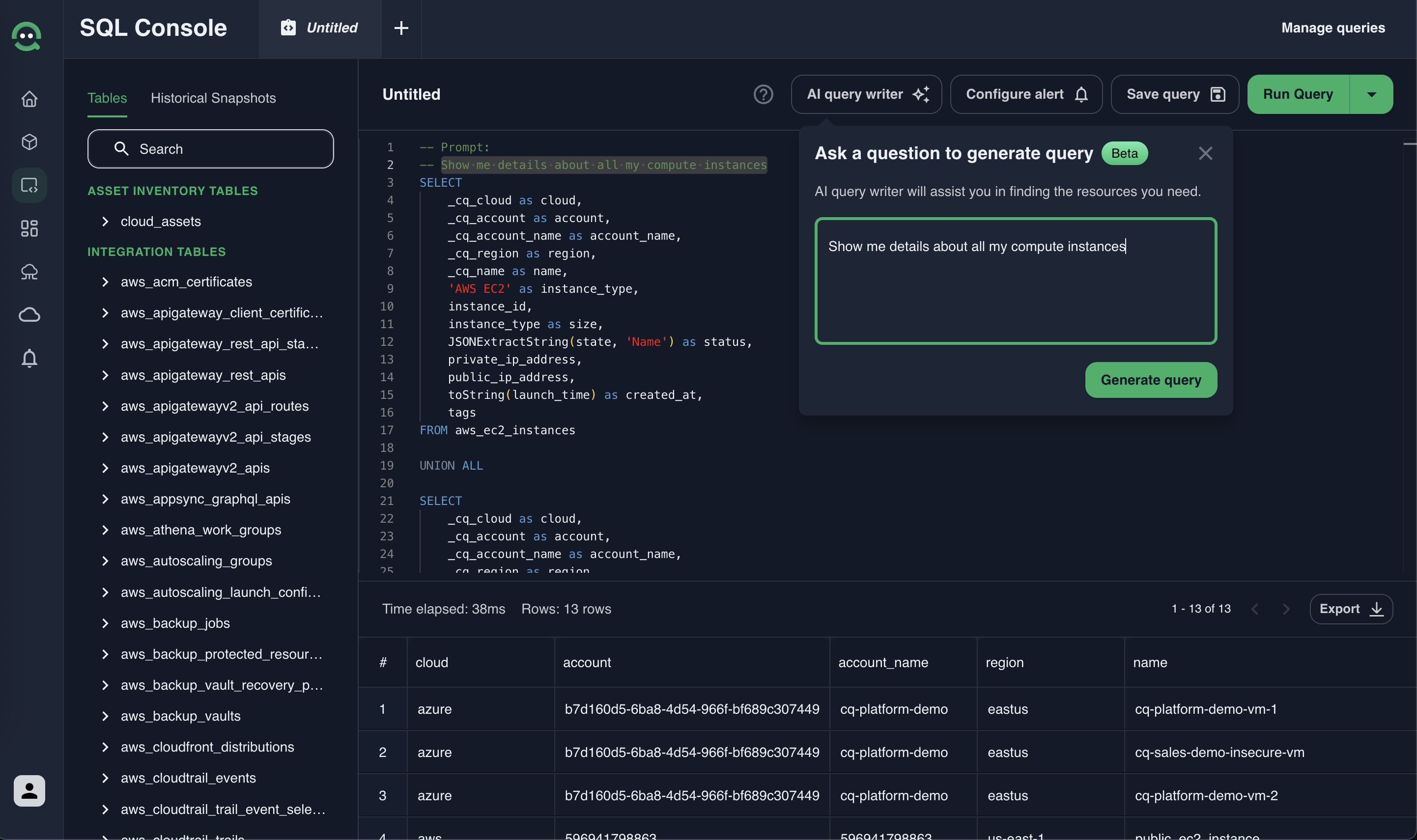
Task: Close the AI query writer popup
Action: coord(1205,153)
